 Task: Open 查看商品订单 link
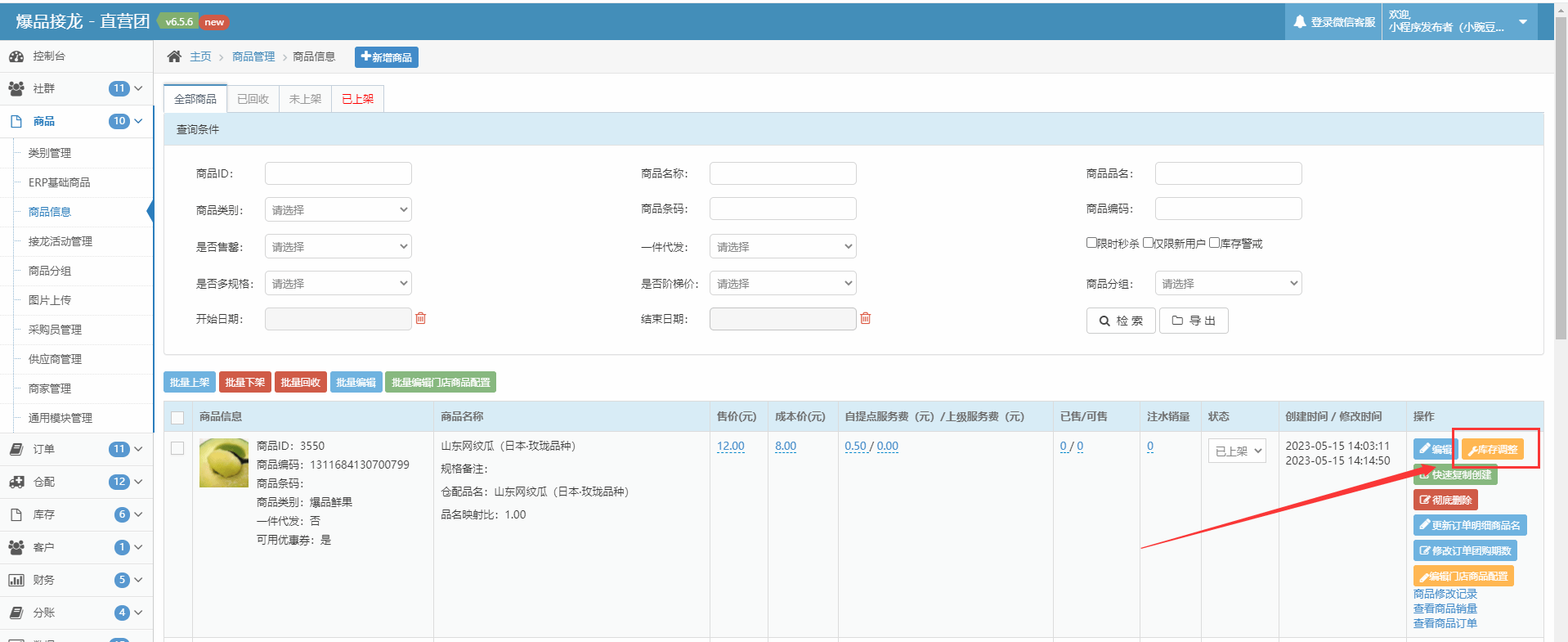[1445, 623]
